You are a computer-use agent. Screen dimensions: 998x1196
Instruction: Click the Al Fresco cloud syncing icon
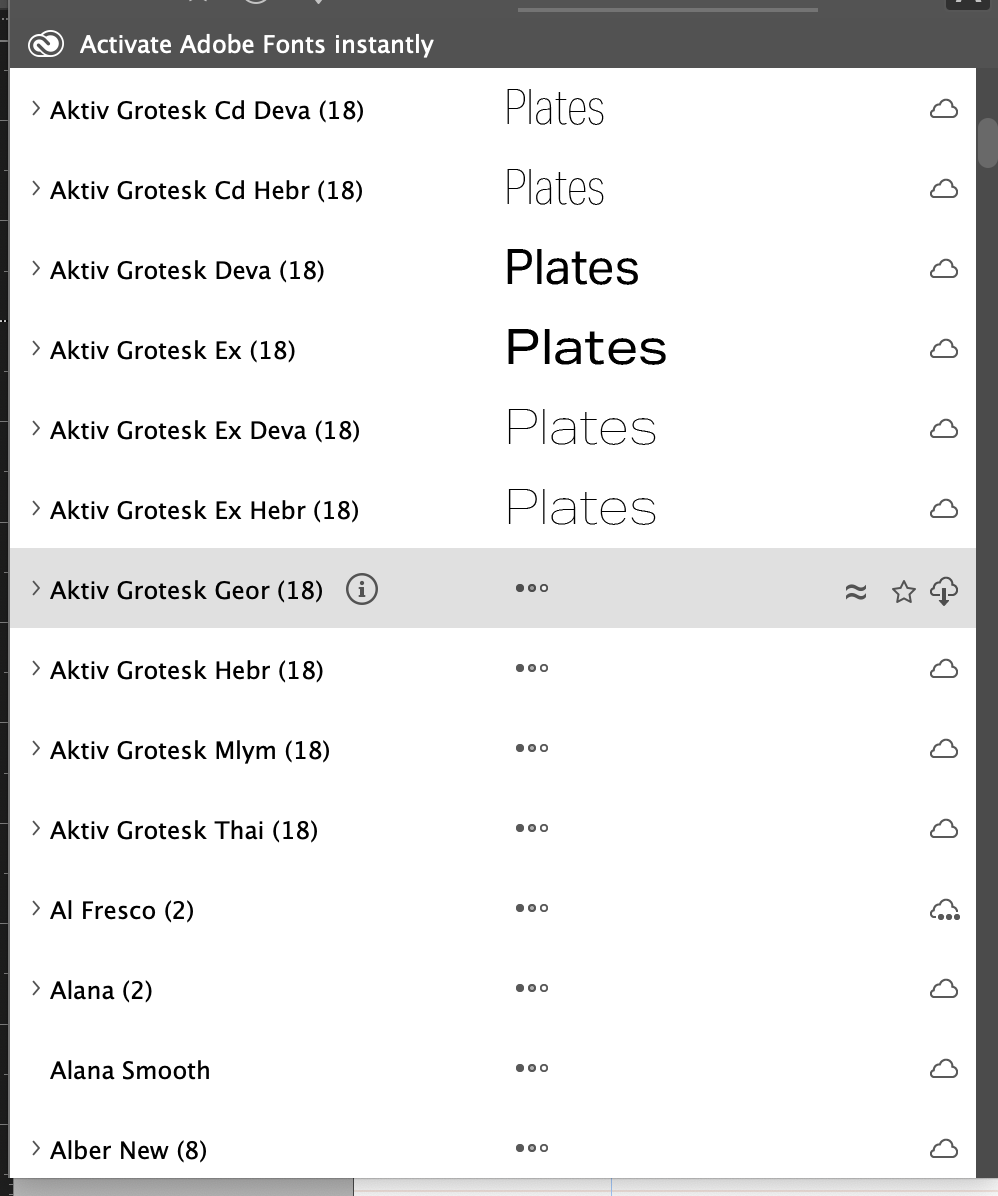point(944,910)
